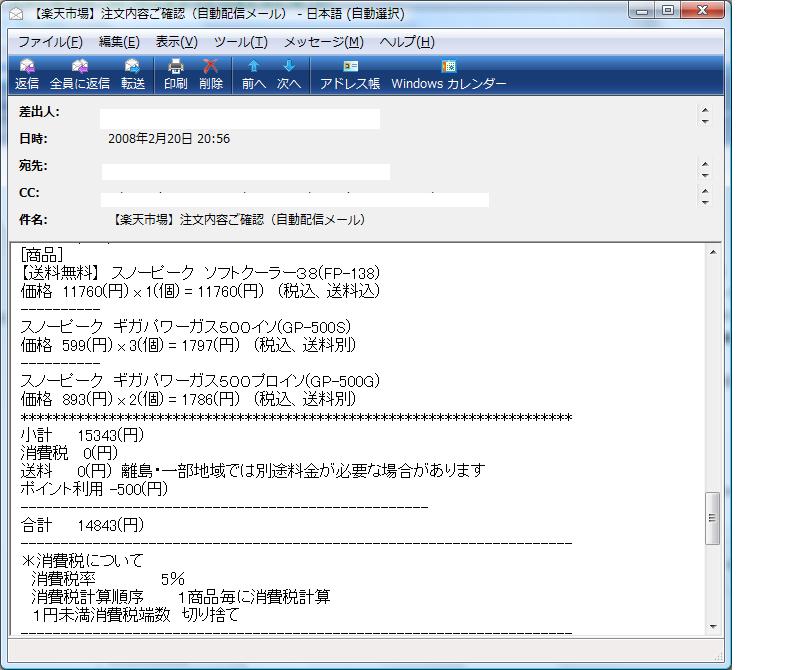The width and height of the screenshot is (800, 670).
Task: Open the メッセージ(M) menu
Action: point(323,42)
